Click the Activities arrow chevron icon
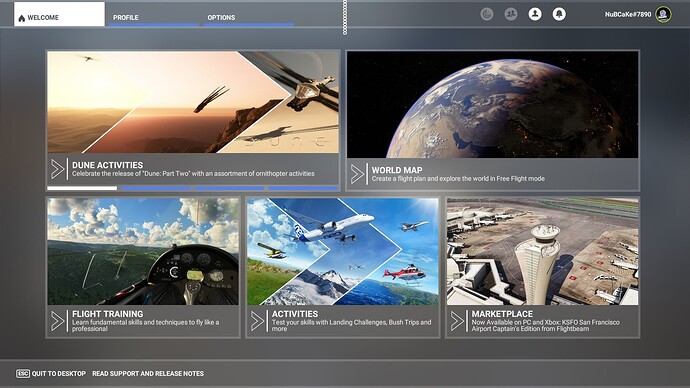The image size is (690, 388). click(257, 321)
